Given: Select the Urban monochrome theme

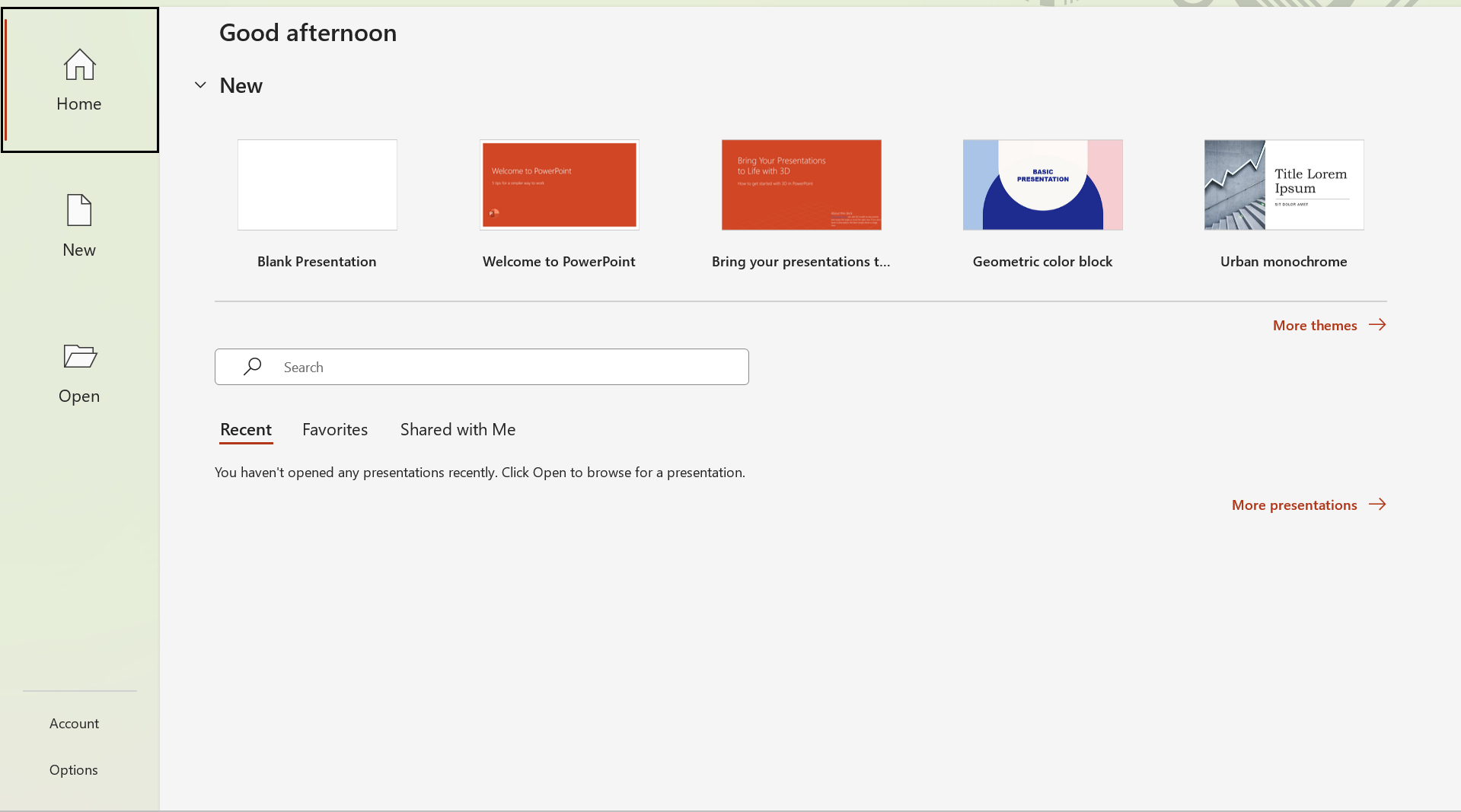Looking at the screenshot, I should (1284, 185).
